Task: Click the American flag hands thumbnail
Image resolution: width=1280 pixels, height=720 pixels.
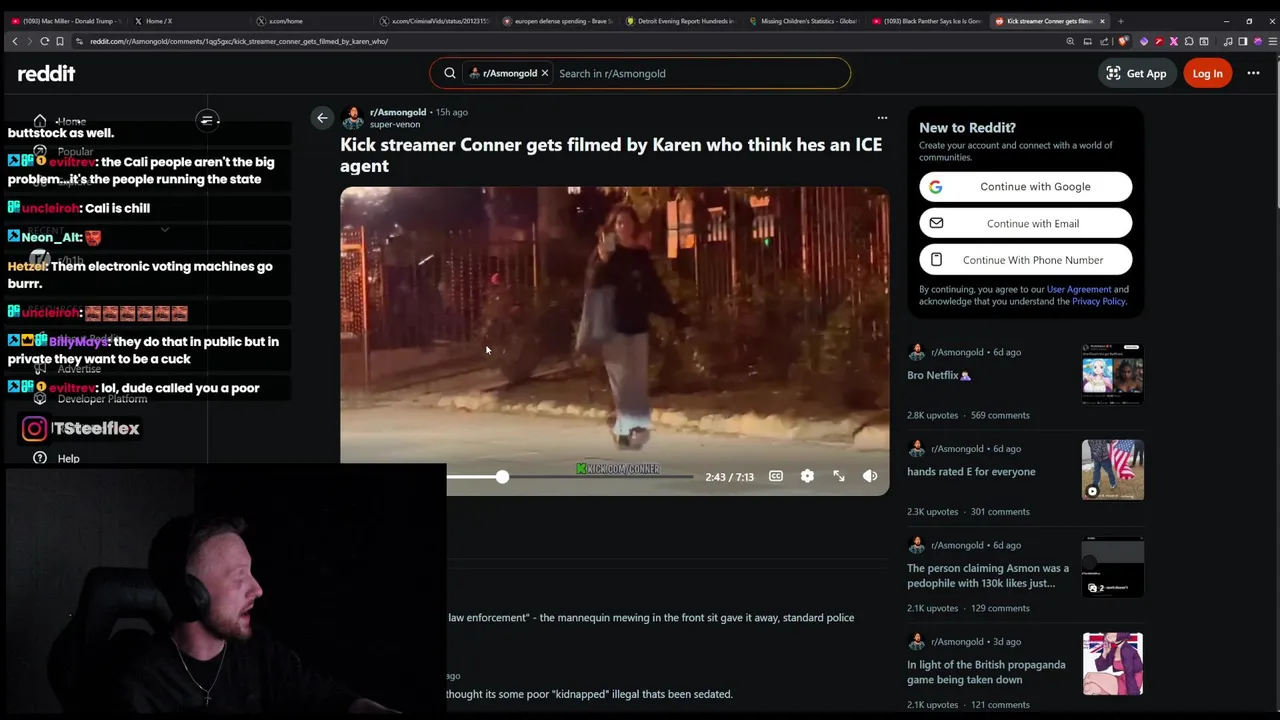Action: point(1112,469)
